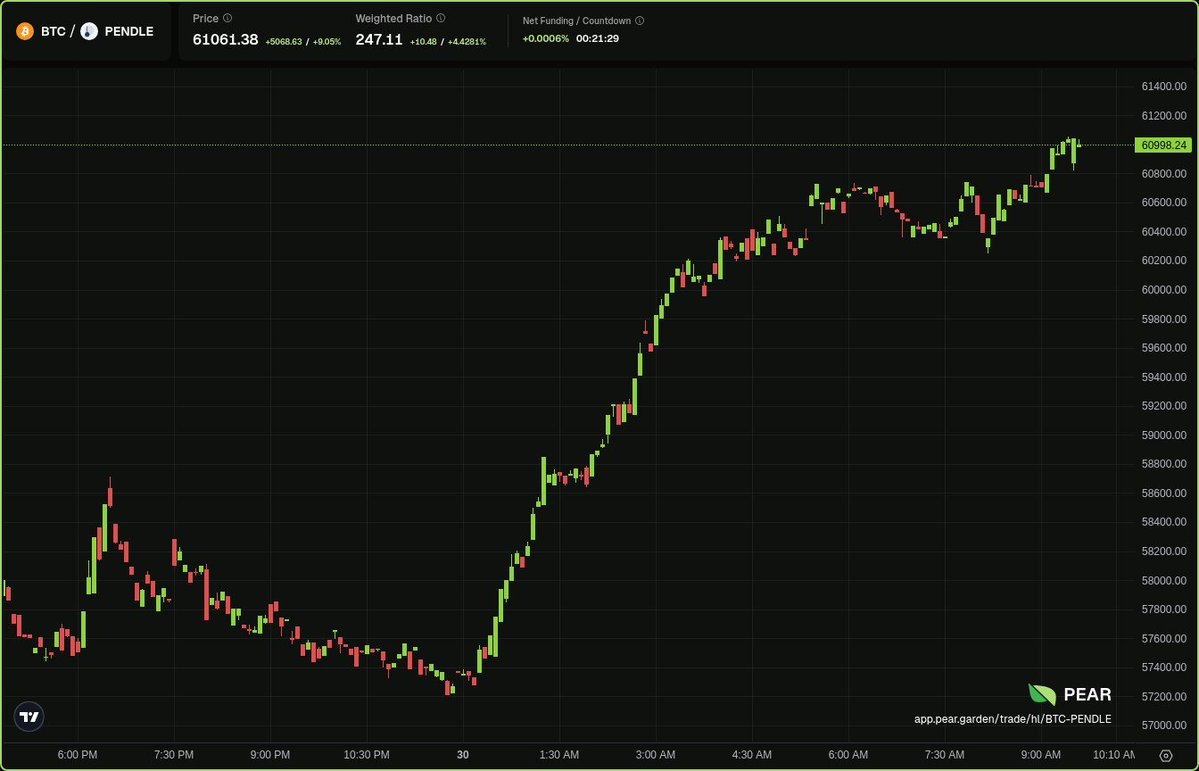The width and height of the screenshot is (1199, 771).
Task: Click the PEAR brand name text
Action: coord(1087,695)
